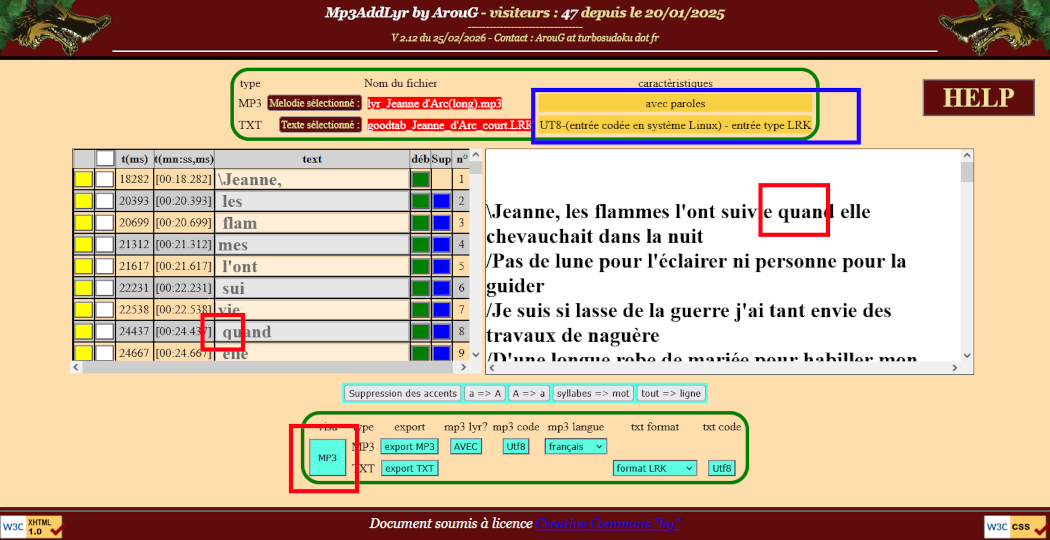Click the 'Melodie sélectionné' label button

314,103
